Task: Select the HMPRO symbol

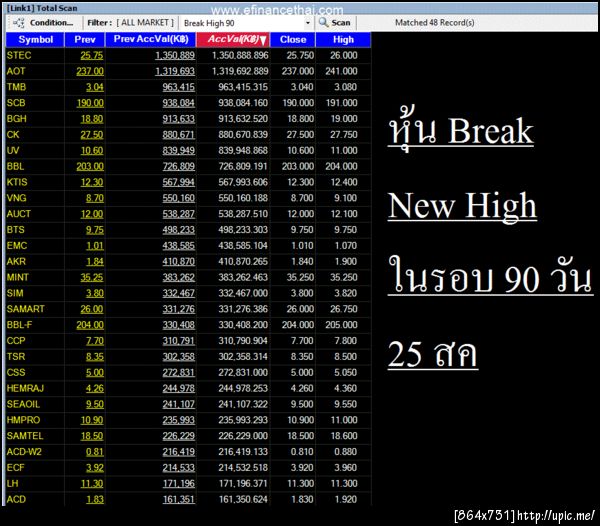Action: pos(23,420)
